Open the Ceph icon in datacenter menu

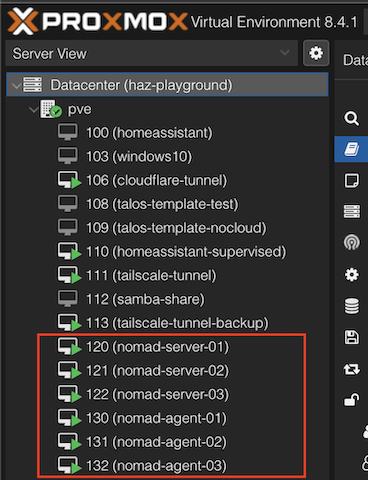[x=351, y=242]
